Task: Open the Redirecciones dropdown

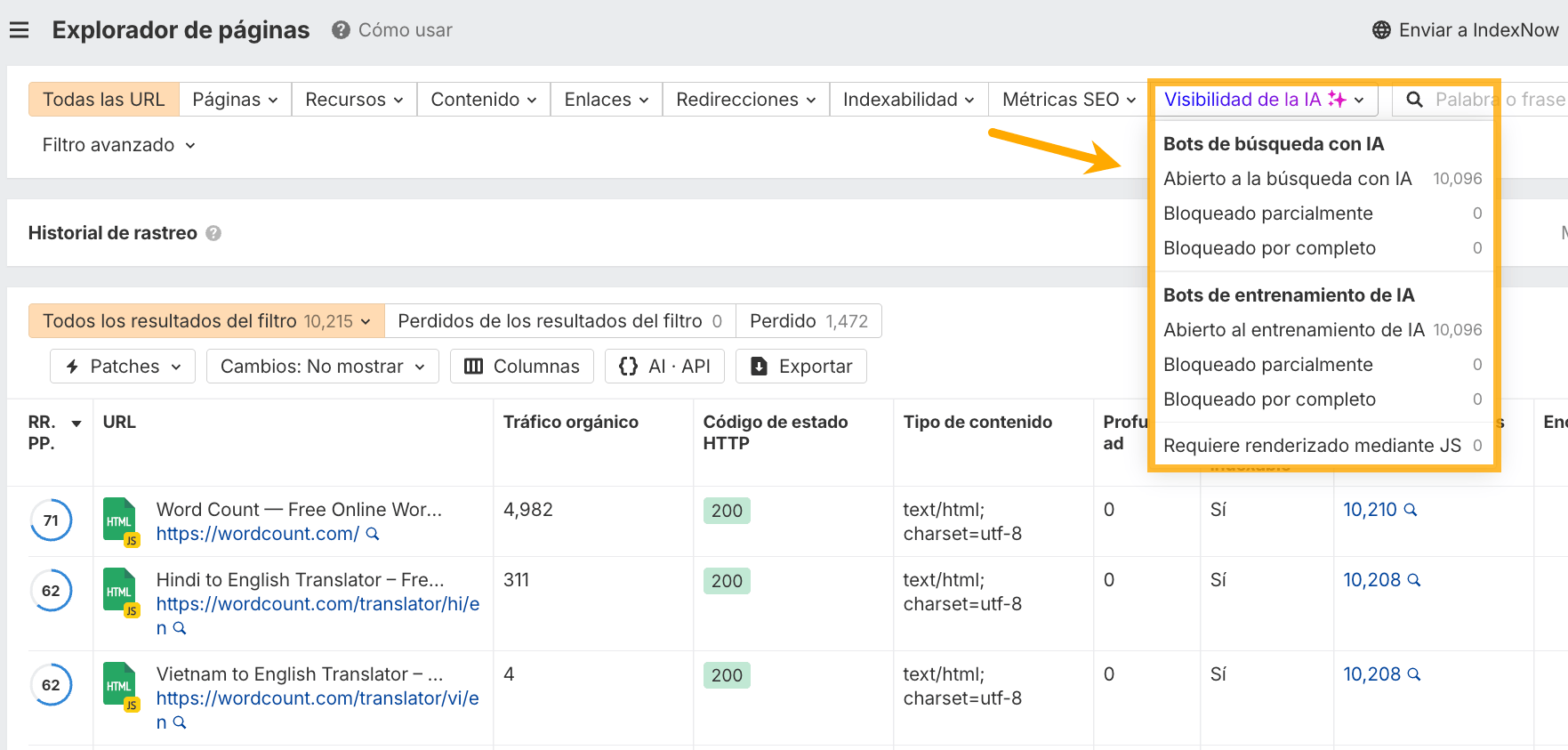Action: pos(746,100)
